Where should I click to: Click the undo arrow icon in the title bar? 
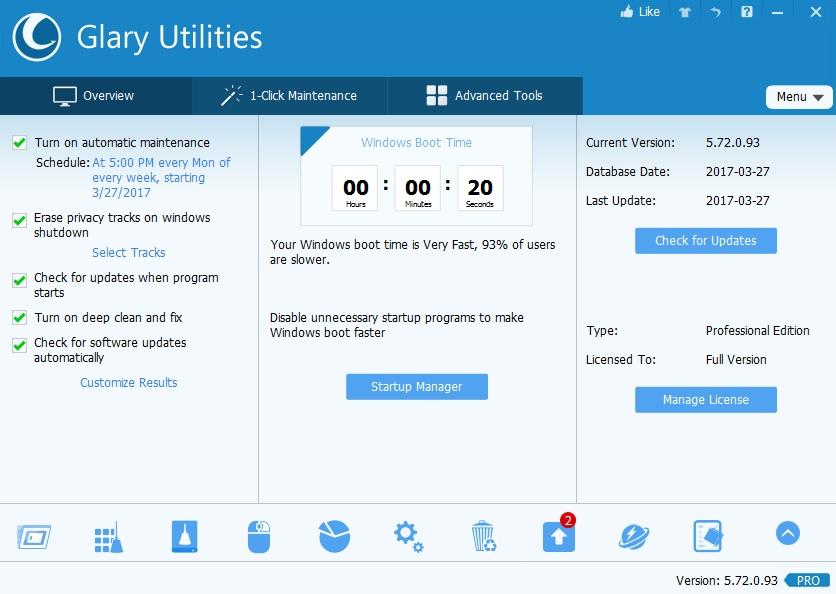point(716,12)
